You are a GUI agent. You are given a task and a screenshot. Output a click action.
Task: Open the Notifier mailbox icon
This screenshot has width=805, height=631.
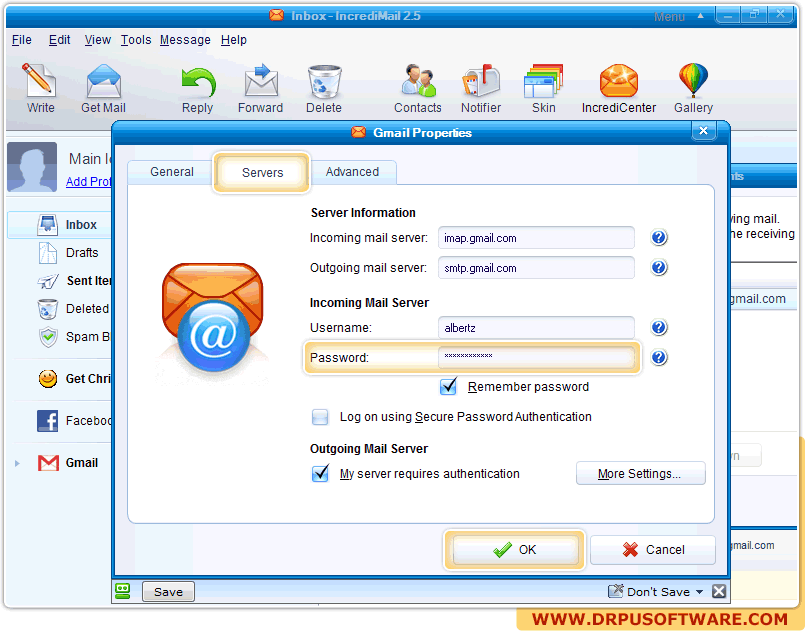[481, 81]
